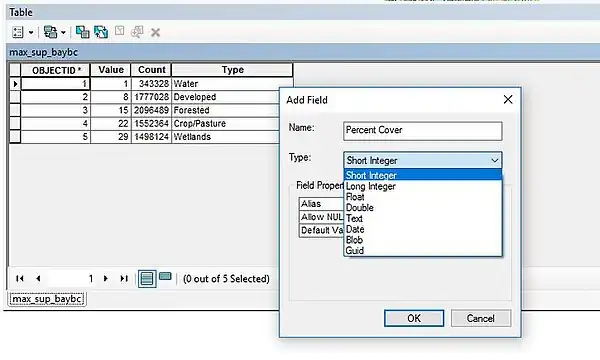Go to last record in table
The height and width of the screenshot is (360, 600).
coord(124,279)
